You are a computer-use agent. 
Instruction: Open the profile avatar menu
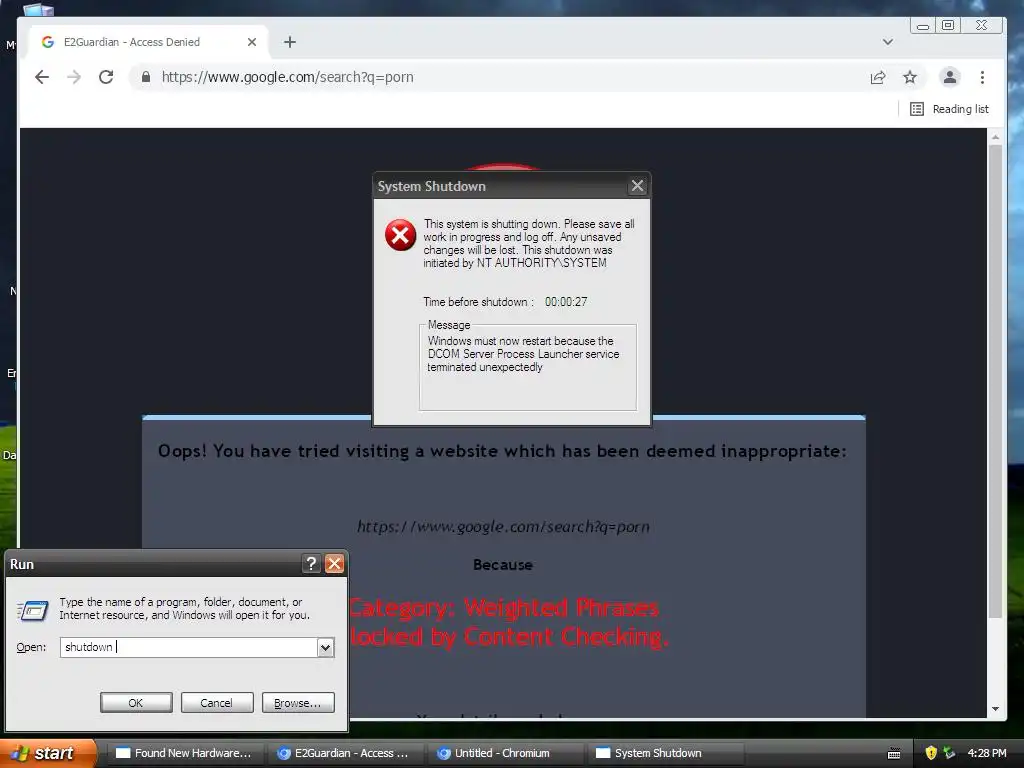(x=950, y=77)
